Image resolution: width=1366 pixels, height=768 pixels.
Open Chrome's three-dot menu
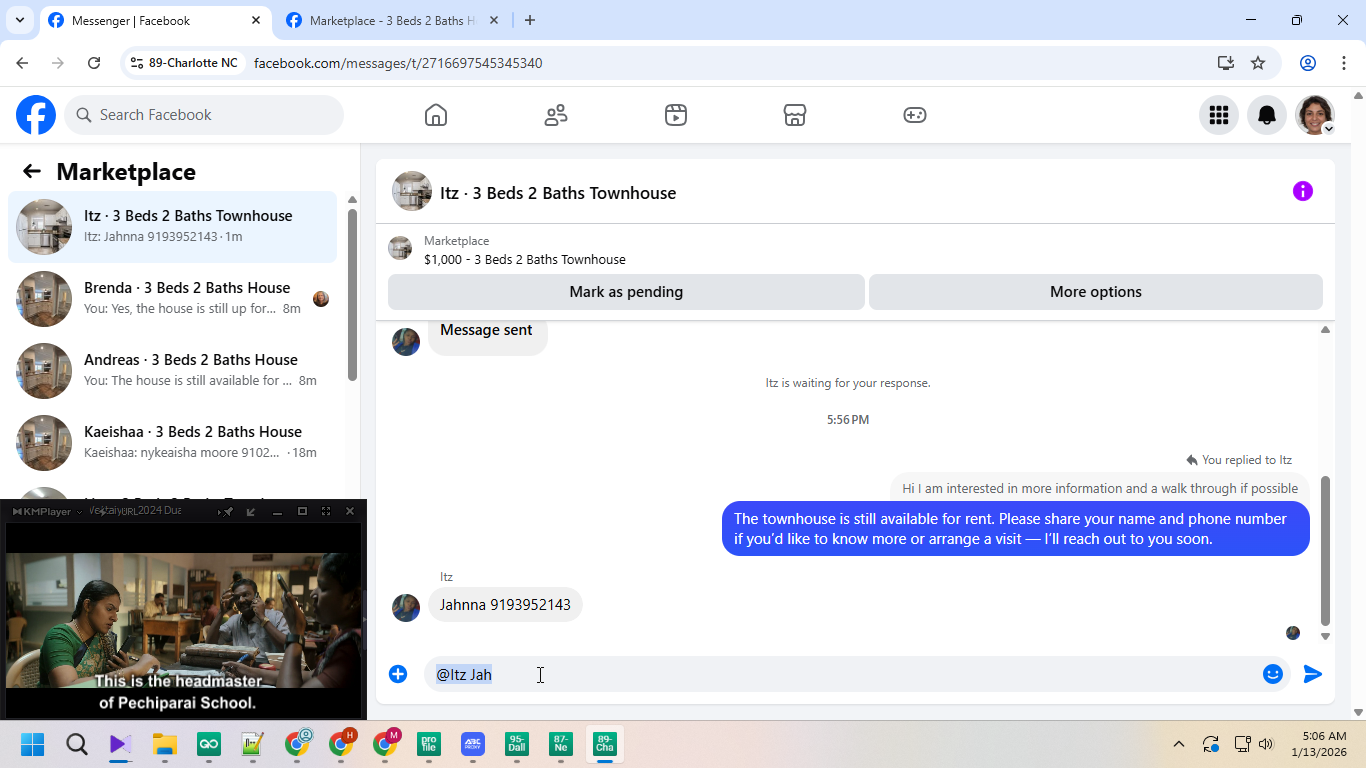(1343, 63)
